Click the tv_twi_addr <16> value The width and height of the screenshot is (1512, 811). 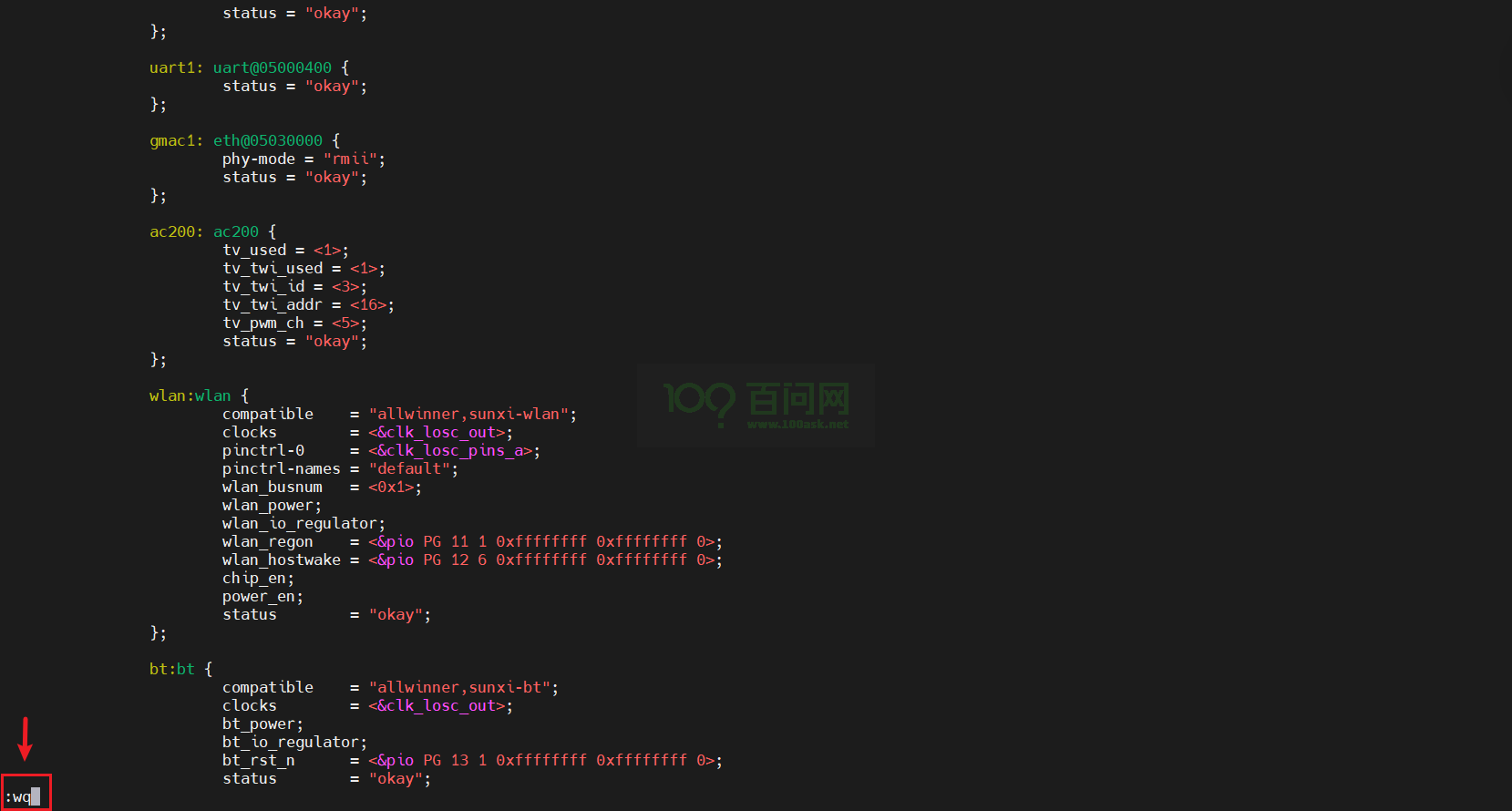368,304
